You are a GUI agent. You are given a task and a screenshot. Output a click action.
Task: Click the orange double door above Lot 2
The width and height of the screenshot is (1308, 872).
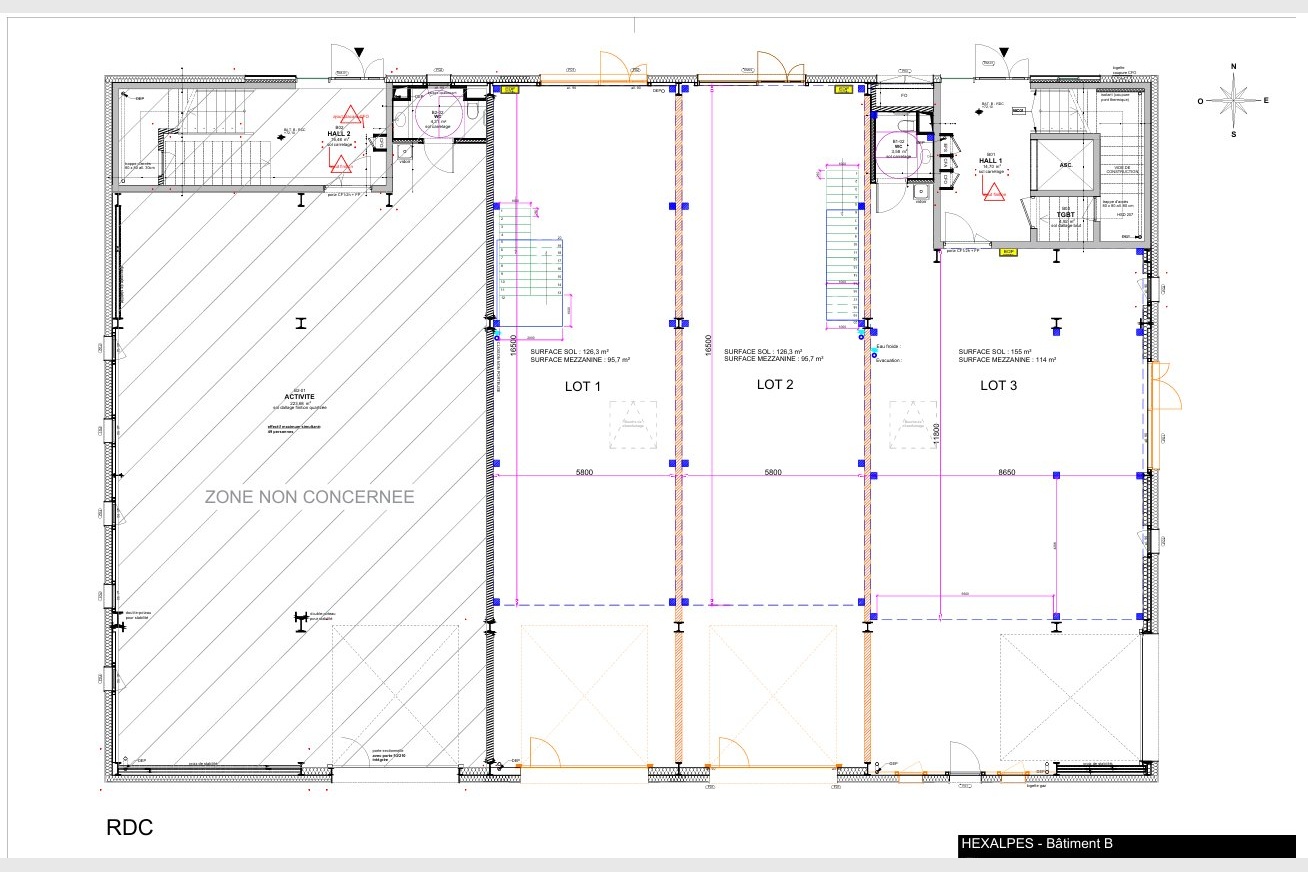click(780, 68)
